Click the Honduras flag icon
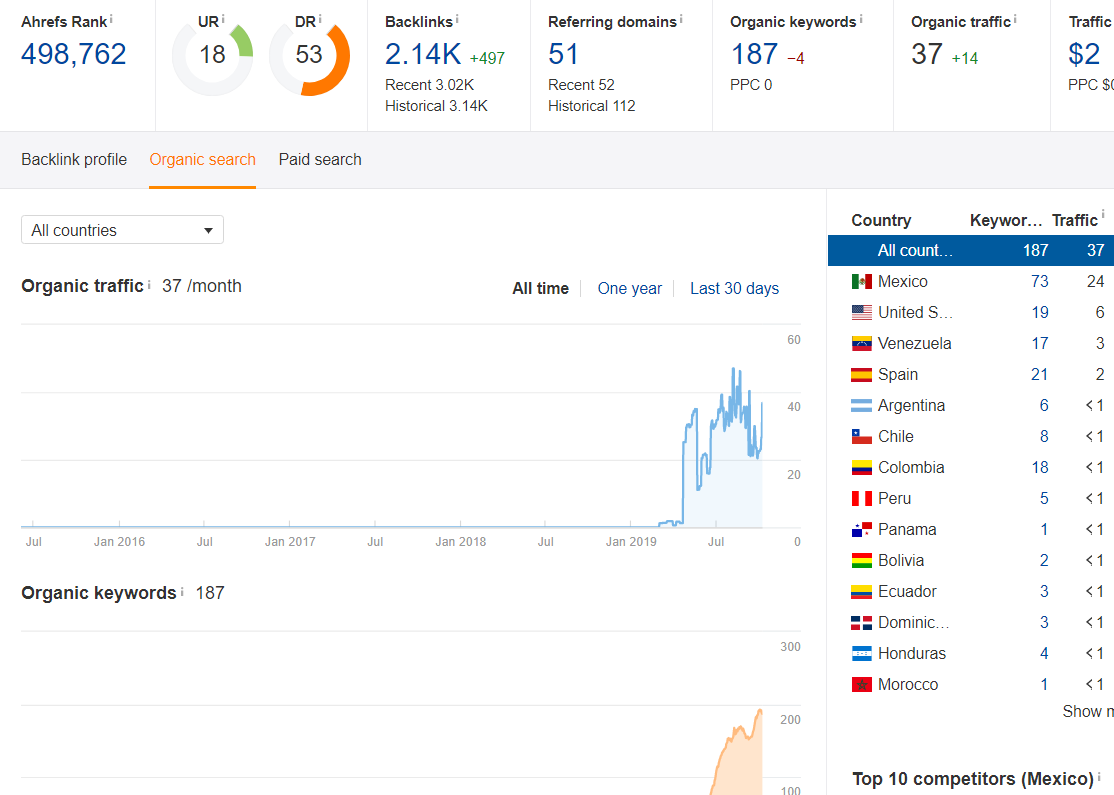1114x795 pixels. click(x=861, y=654)
